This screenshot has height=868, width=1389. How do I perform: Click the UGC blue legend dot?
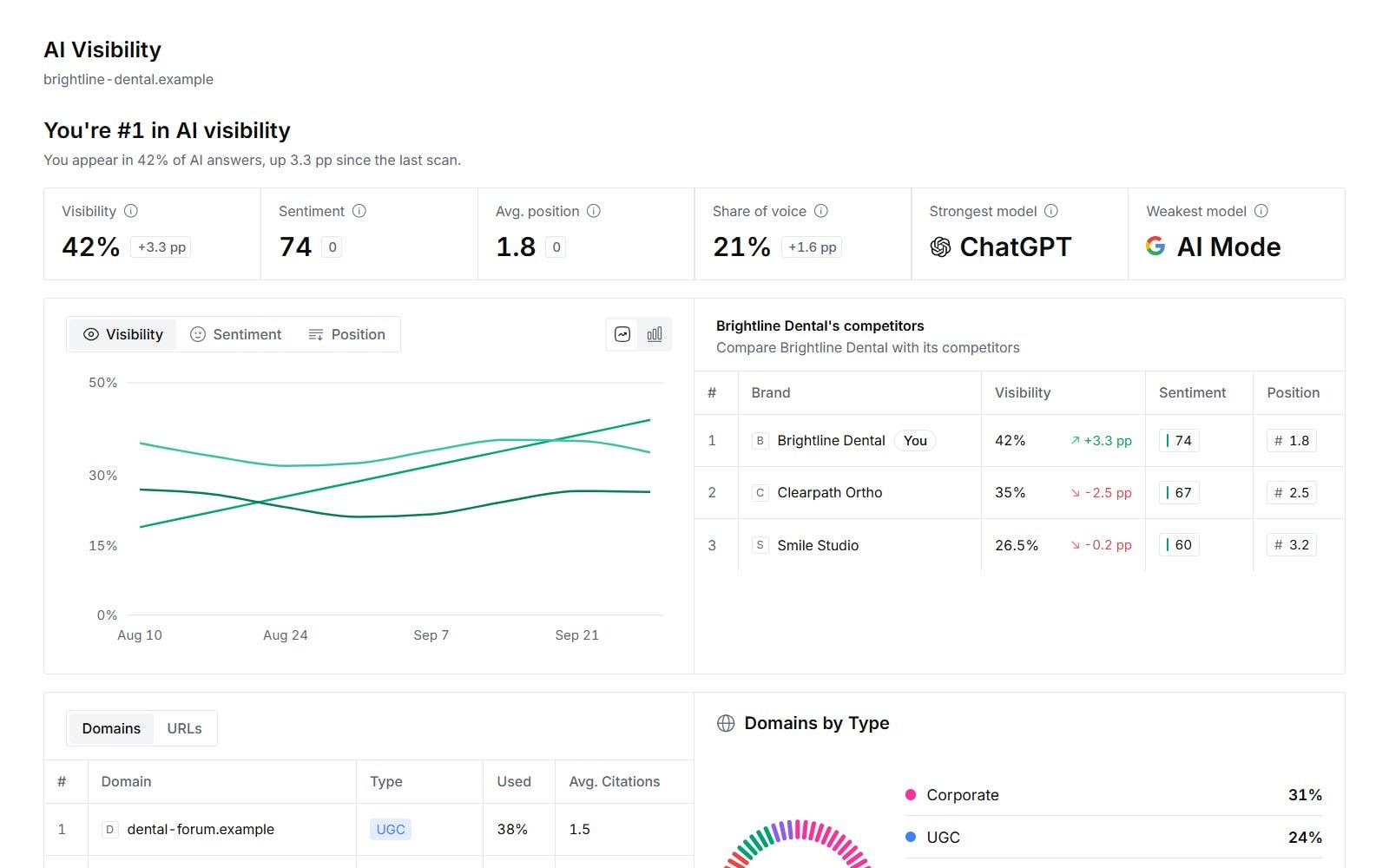(x=911, y=837)
